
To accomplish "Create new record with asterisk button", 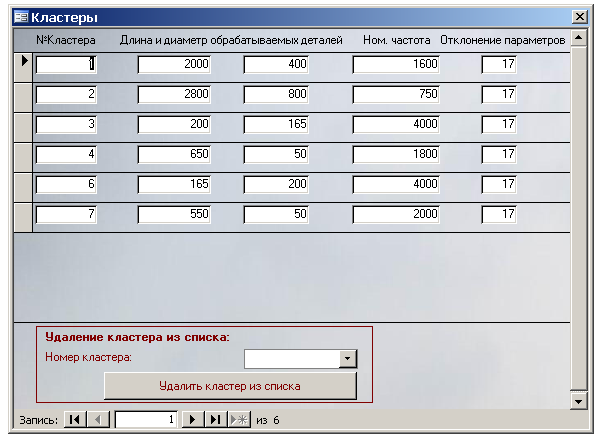I will [239, 420].
